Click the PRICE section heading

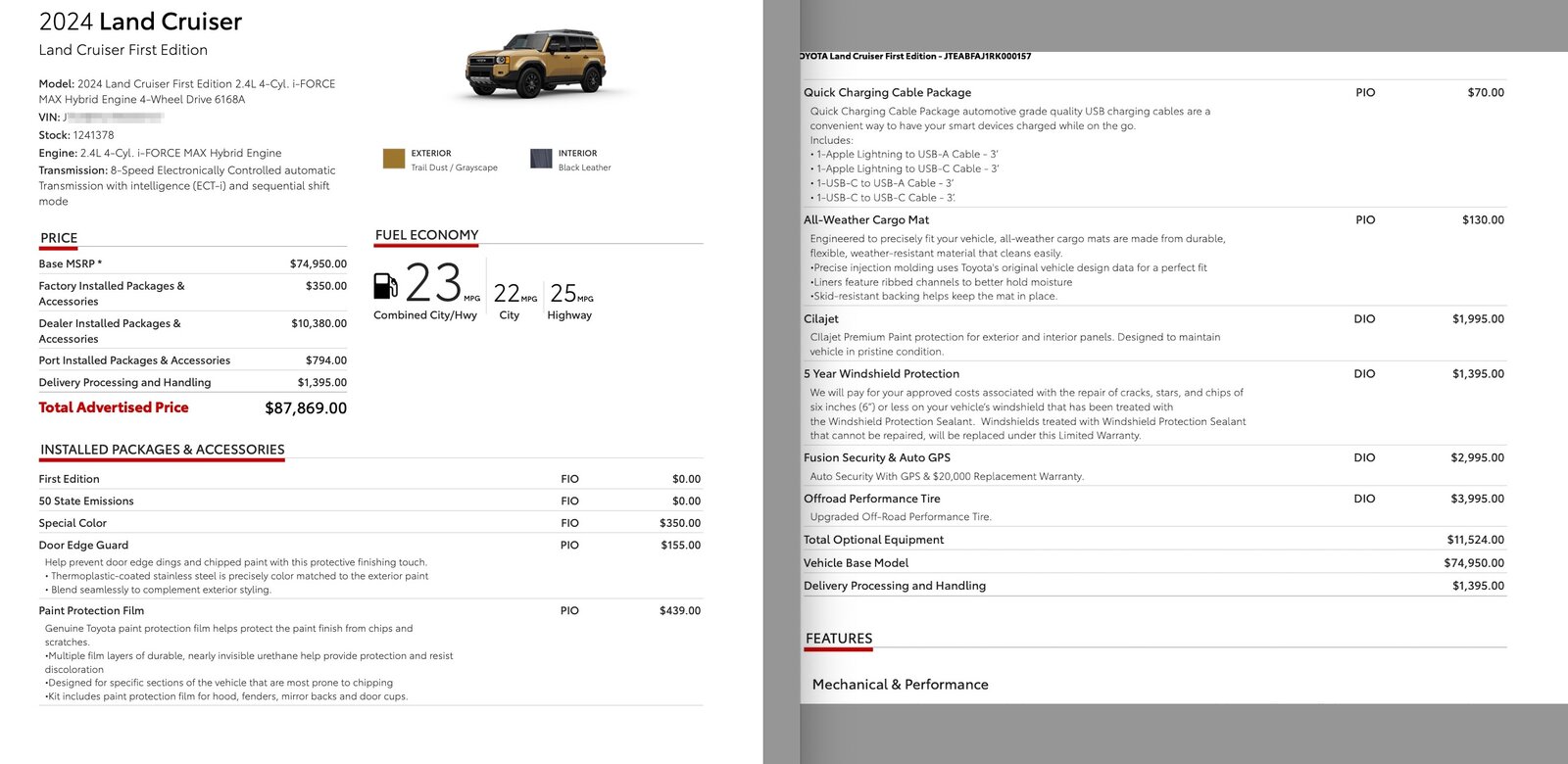click(x=59, y=238)
